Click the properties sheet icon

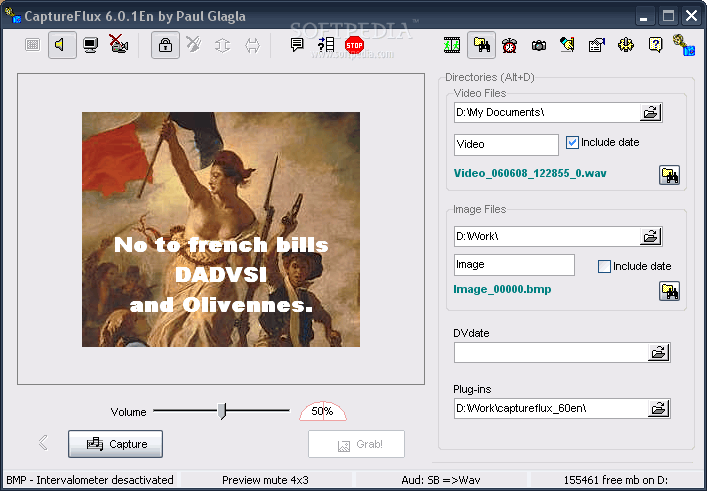pyautogui.click(x=597, y=45)
